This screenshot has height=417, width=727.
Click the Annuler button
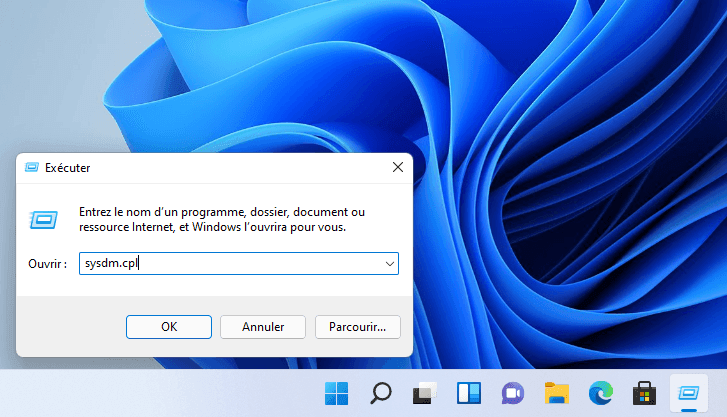tap(263, 327)
